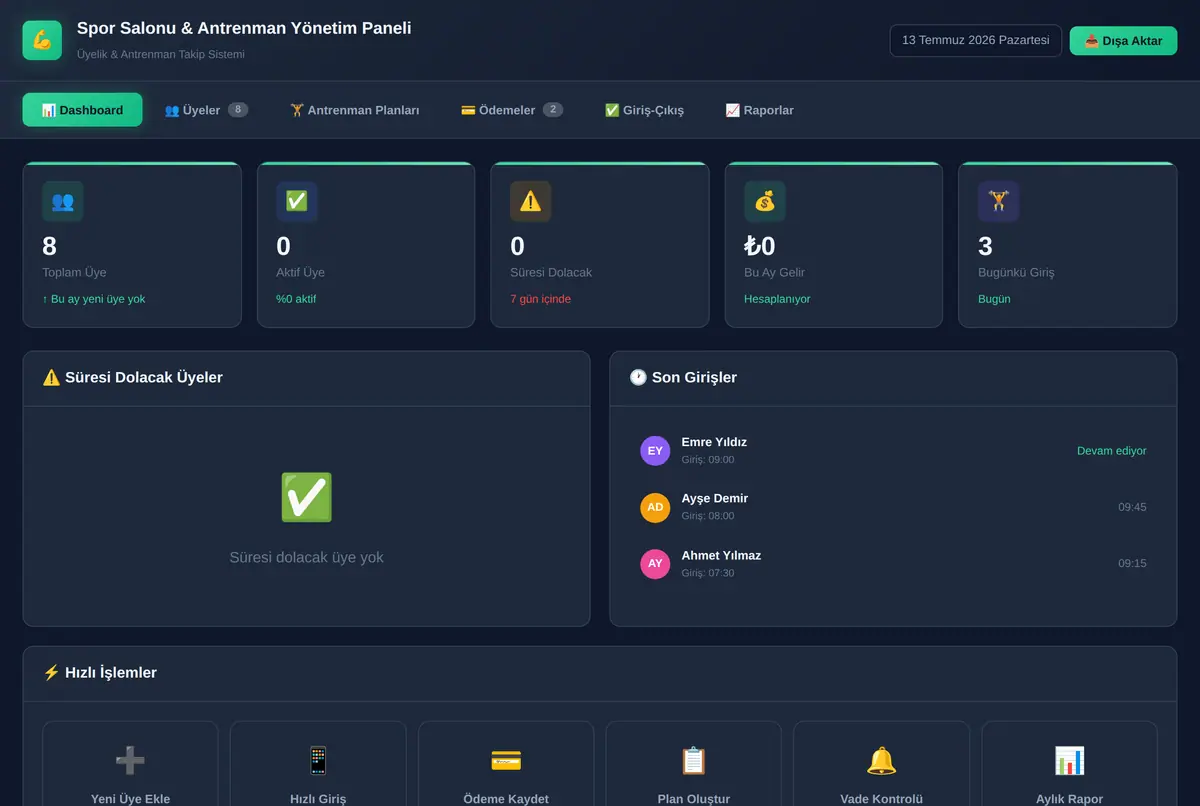Screen dimensions: 1200x806
Task: Click the '%0 aktif' text
Action: 296,299
